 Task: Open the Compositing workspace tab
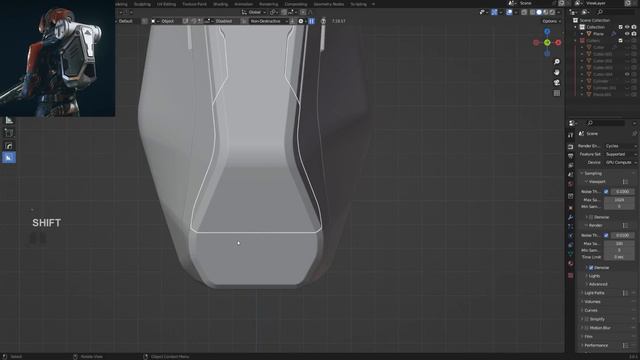[x=296, y=4]
